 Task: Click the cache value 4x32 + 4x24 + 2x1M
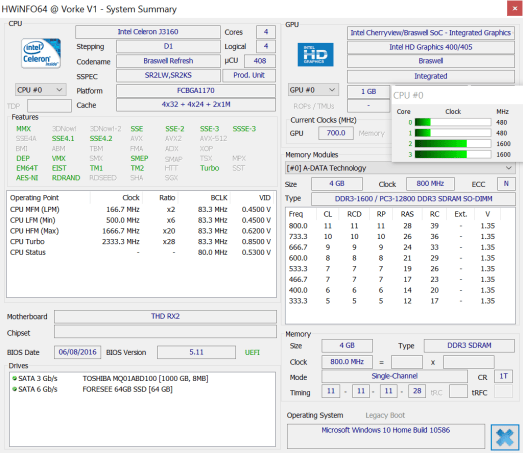coord(196,104)
